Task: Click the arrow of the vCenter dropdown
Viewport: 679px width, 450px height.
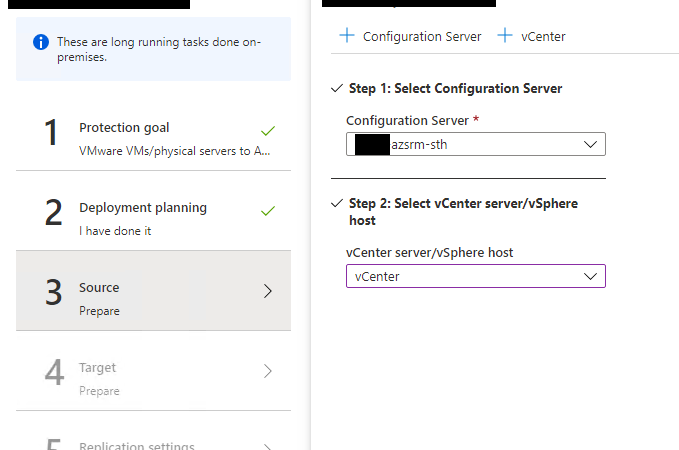Action: point(590,276)
